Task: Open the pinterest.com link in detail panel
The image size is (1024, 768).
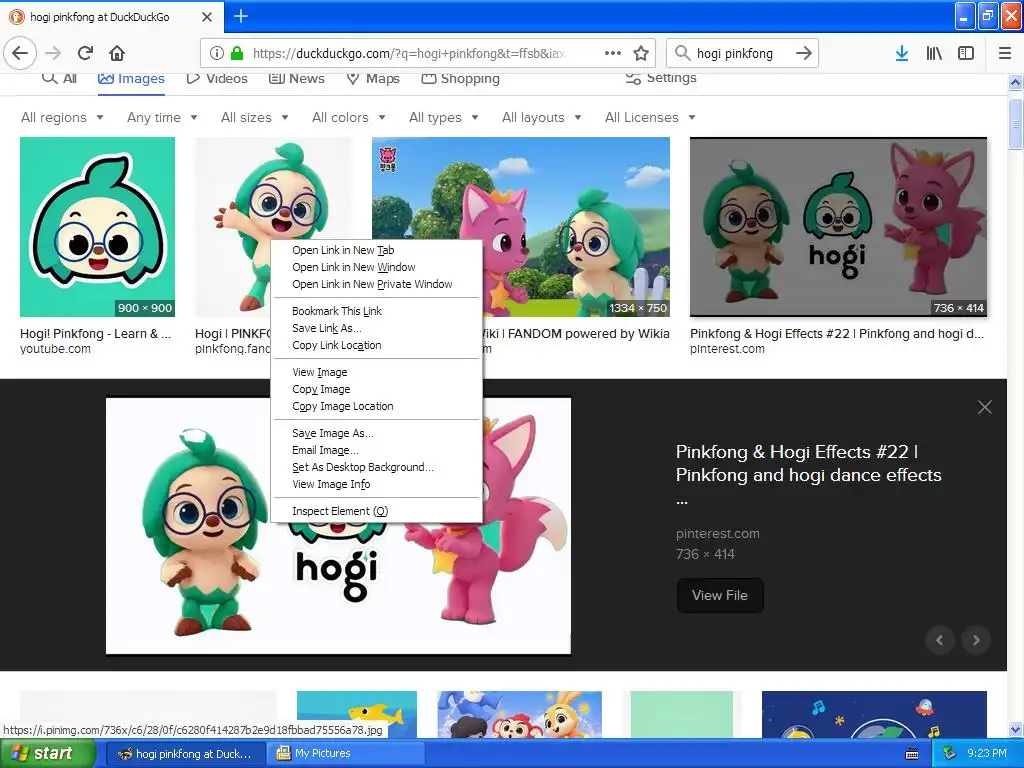Action: 718,534
